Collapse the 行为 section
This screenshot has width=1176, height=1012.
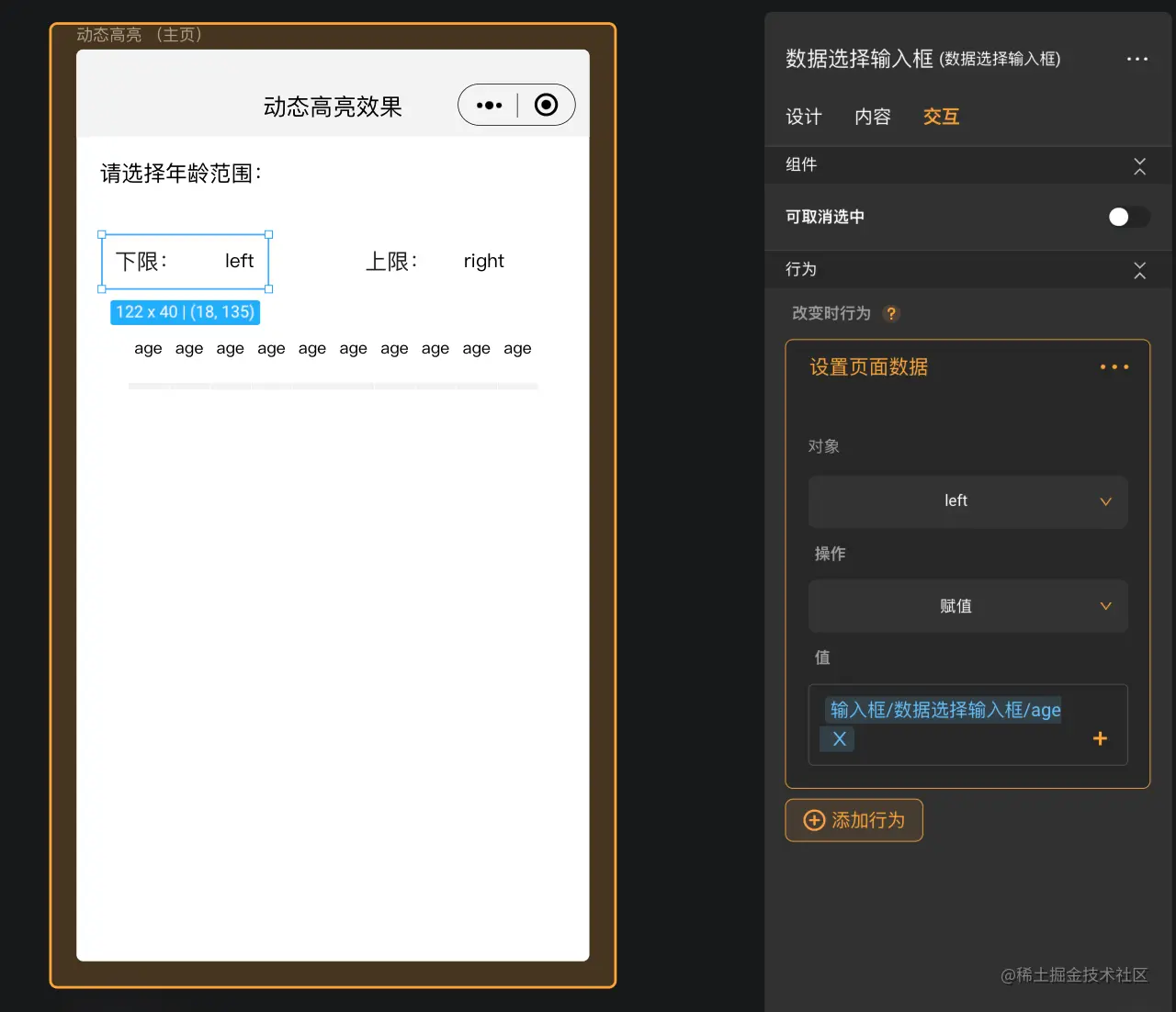click(1139, 270)
